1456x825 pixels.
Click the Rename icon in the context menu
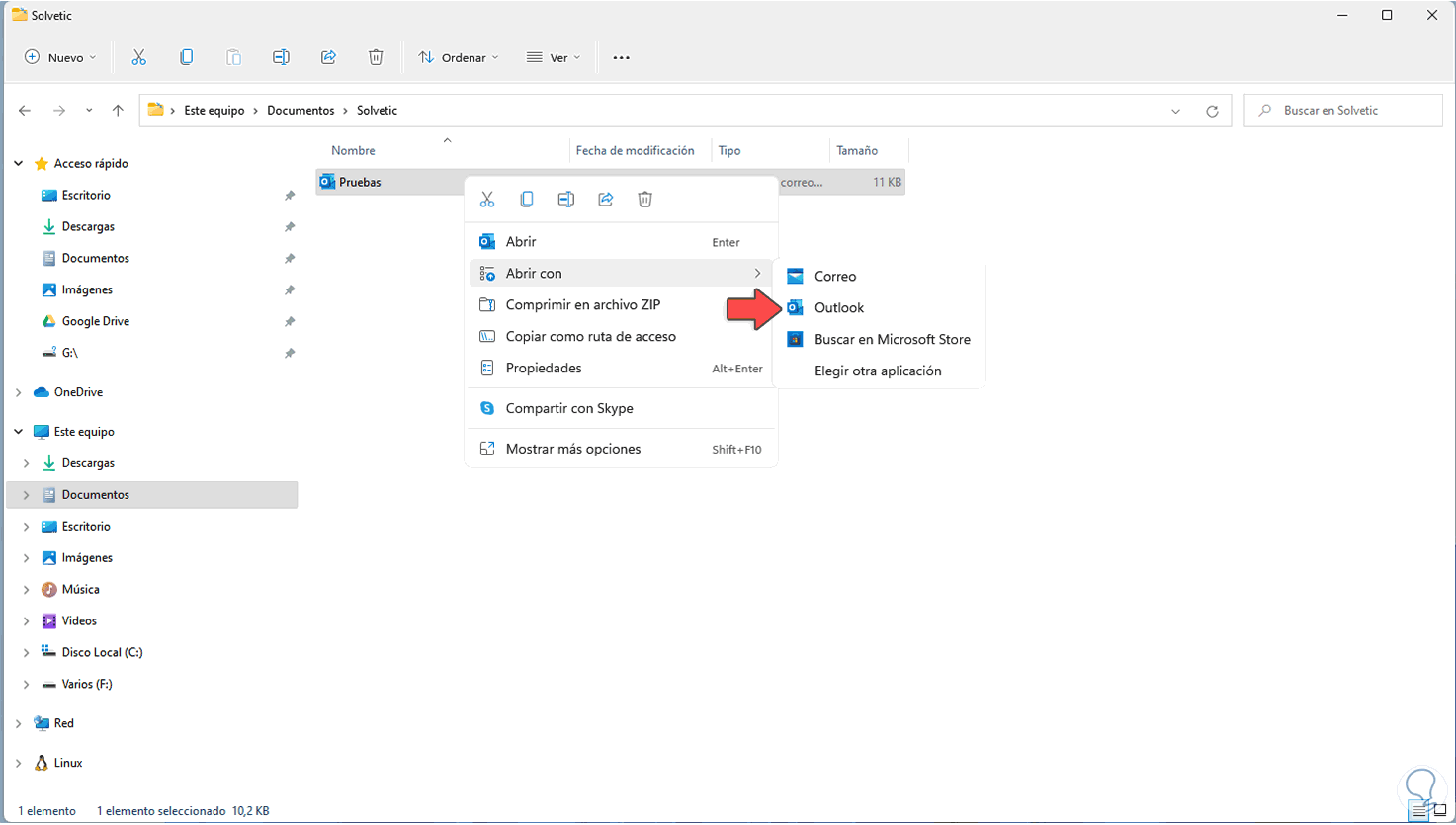(x=566, y=200)
